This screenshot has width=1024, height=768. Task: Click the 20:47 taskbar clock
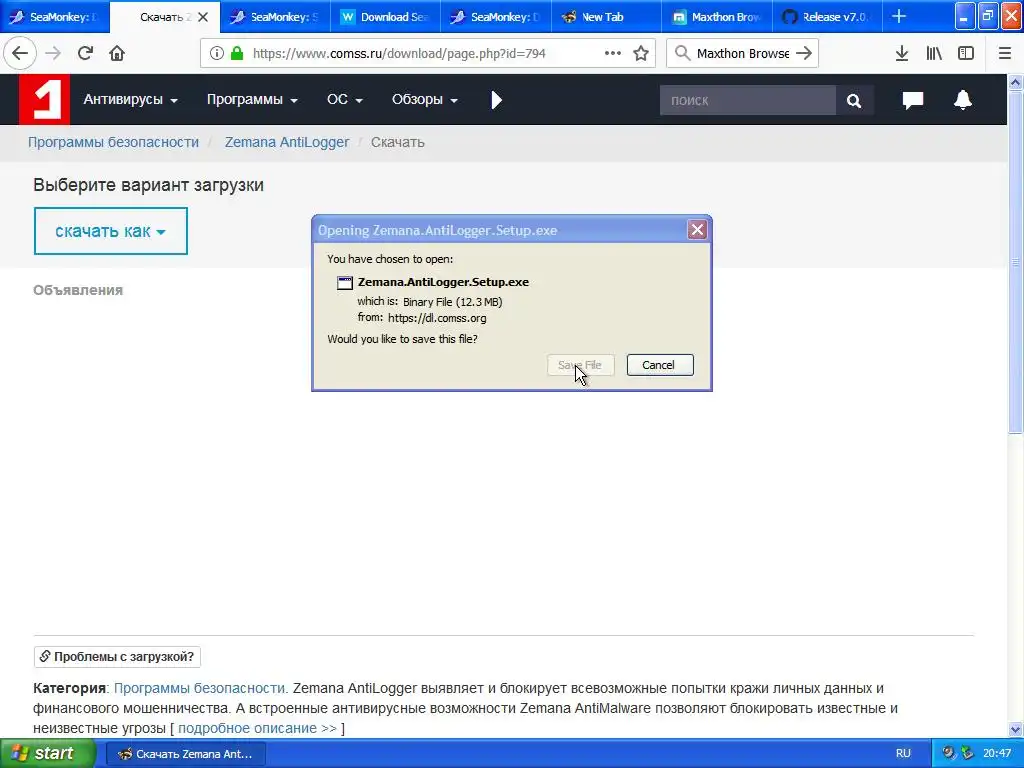(x=997, y=754)
